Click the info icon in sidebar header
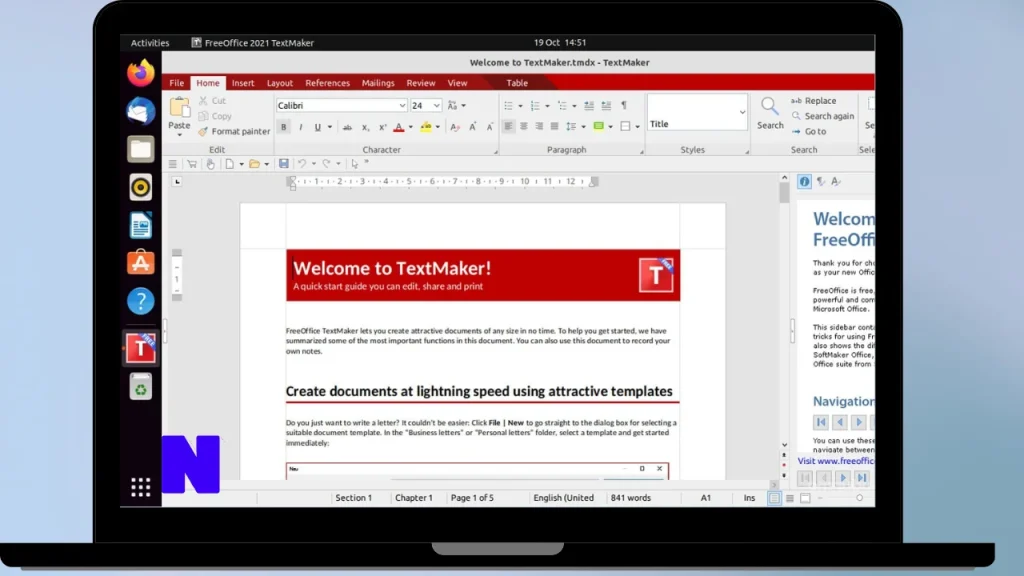Screen dimensions: 1024x576 click(805, 182)
